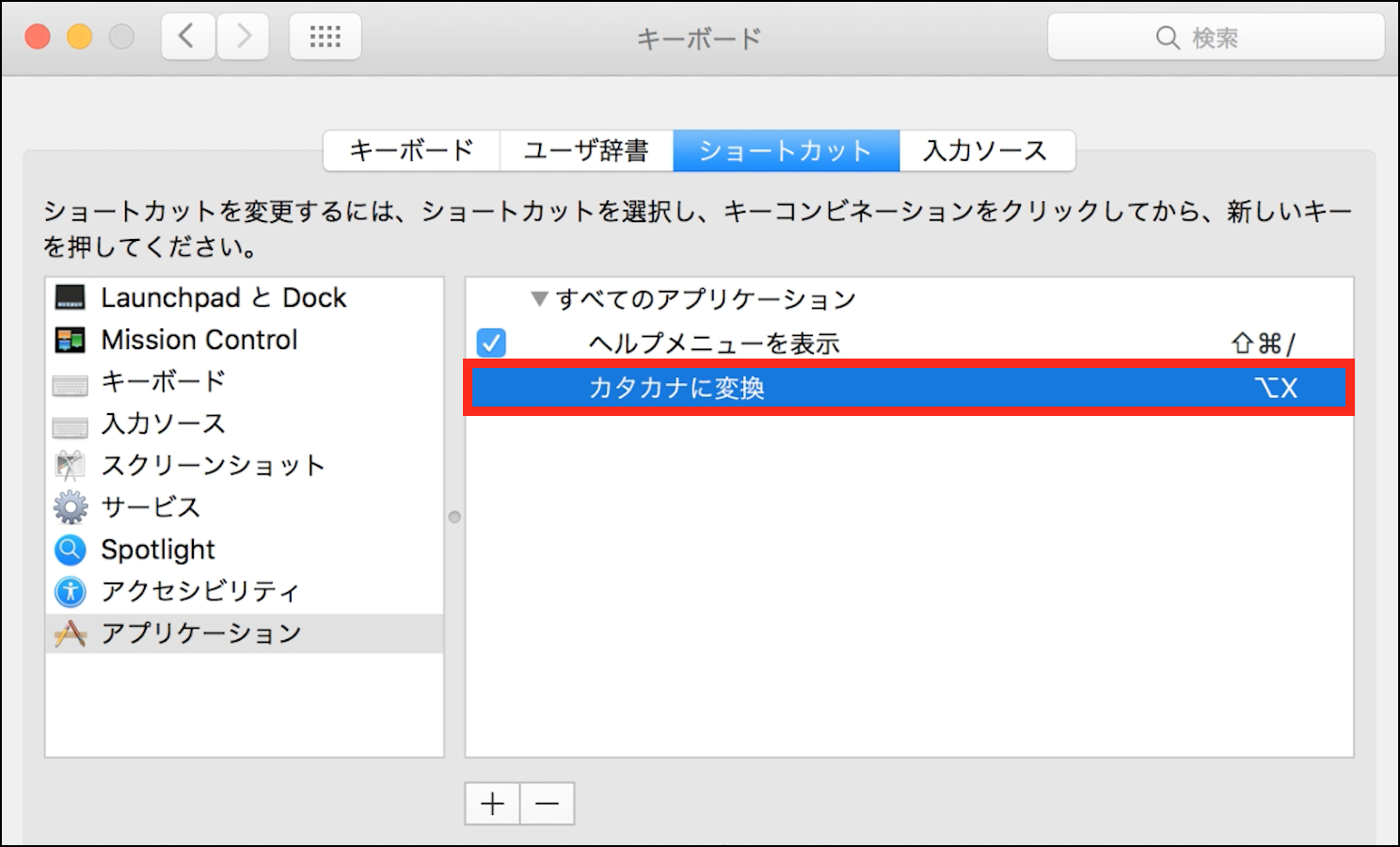Click the アクセシビリティ icon in sidebar
Viewport: 1400px width, 847px height.
coord(71,591)
